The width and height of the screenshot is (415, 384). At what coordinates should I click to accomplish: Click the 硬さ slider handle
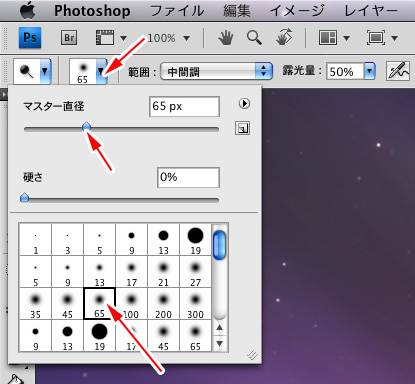click(x=25, y=198)
